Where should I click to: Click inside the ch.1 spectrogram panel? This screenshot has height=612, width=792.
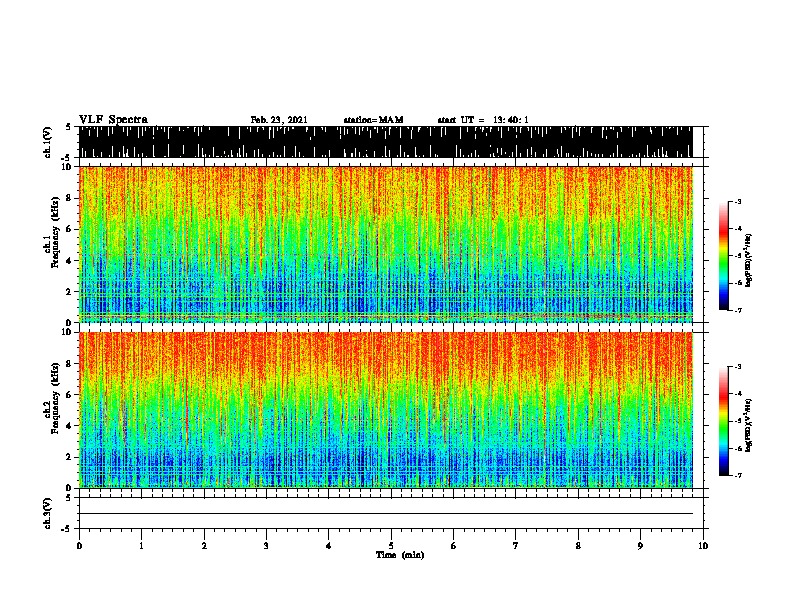(386, 244)
